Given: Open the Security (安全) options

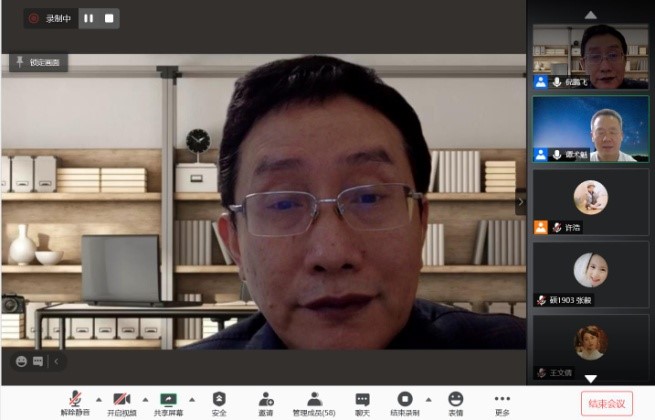Looking at the screenshot, I should tap(219, 402).
